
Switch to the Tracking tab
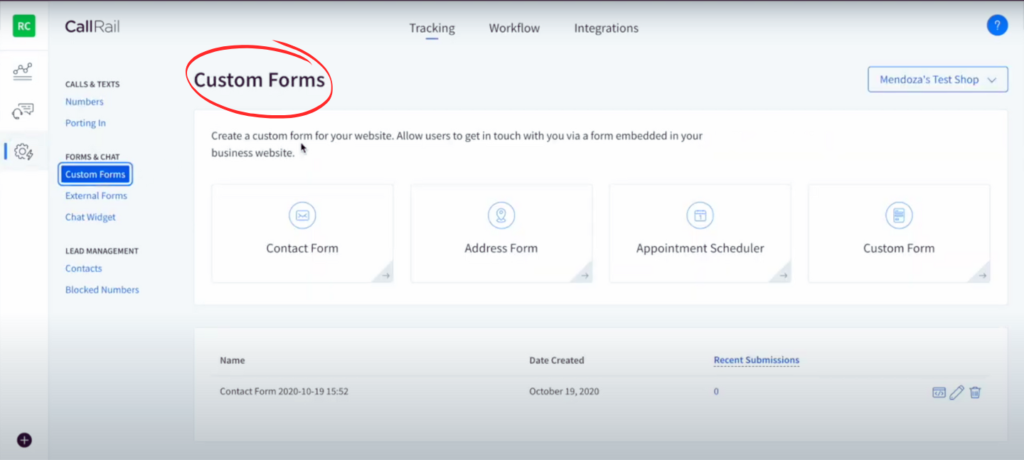click(432, 28)
